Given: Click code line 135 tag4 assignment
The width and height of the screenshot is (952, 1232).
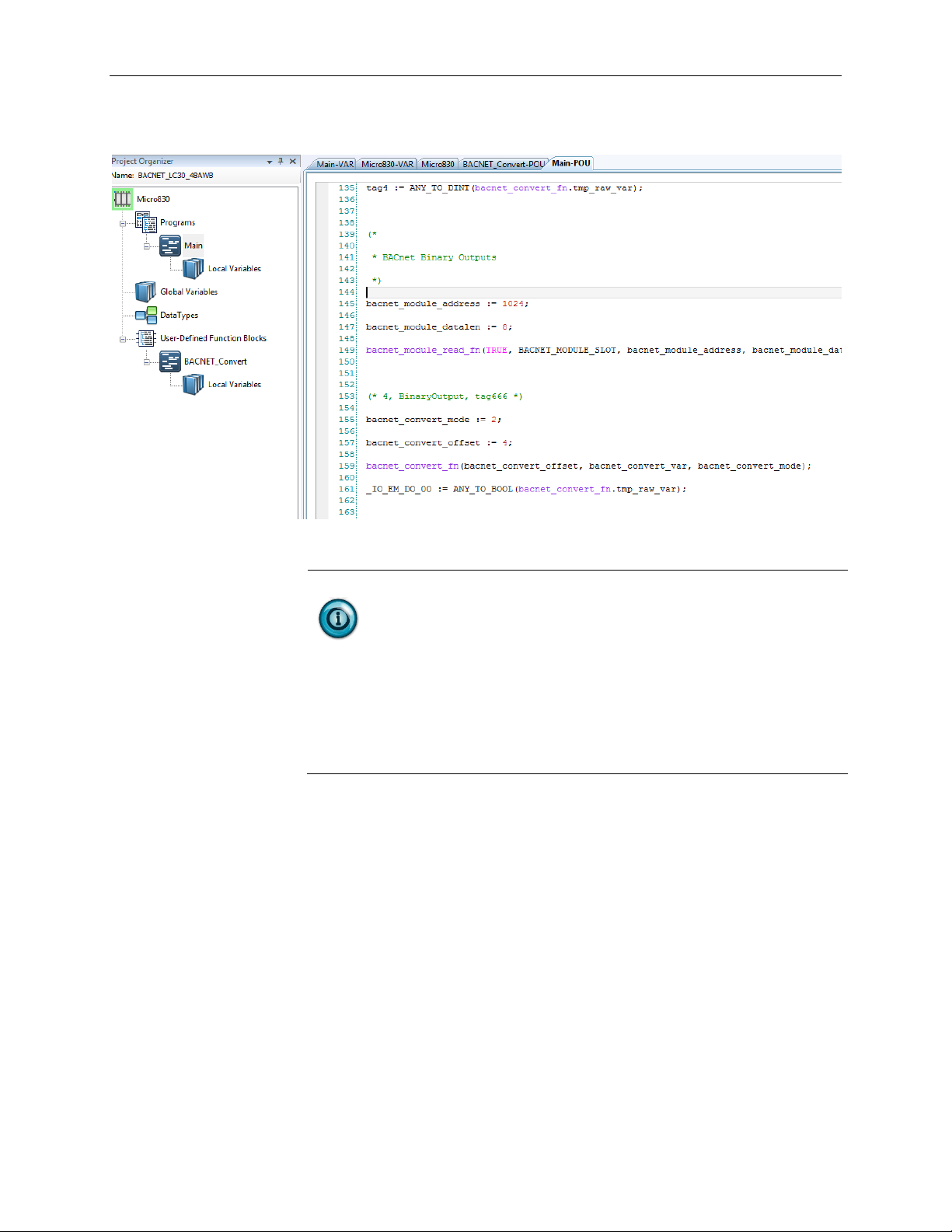Looking at the screenshot, I should coord(504,188).
